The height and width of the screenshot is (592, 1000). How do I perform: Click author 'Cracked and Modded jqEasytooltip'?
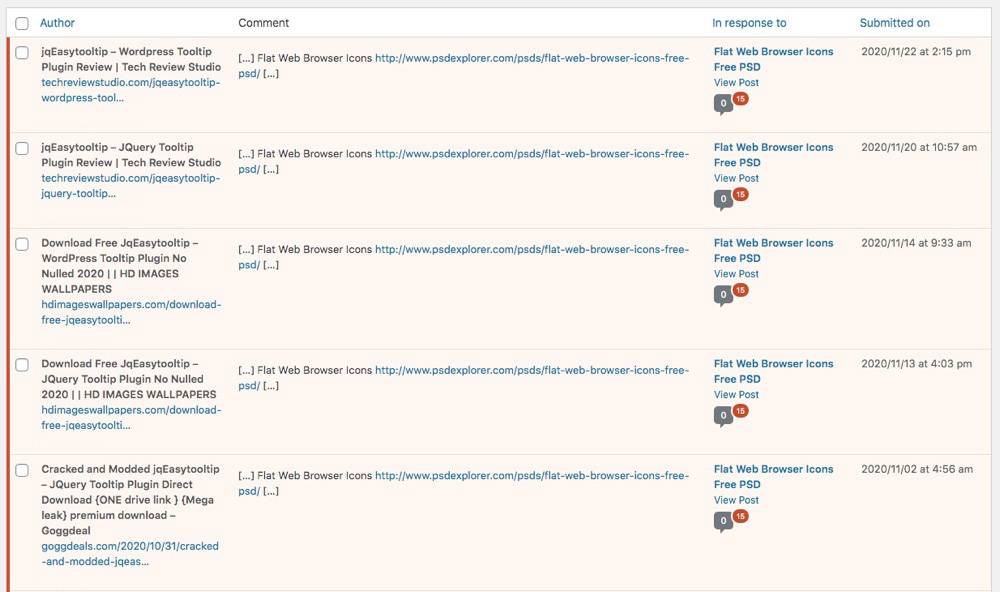pos(130,500)
